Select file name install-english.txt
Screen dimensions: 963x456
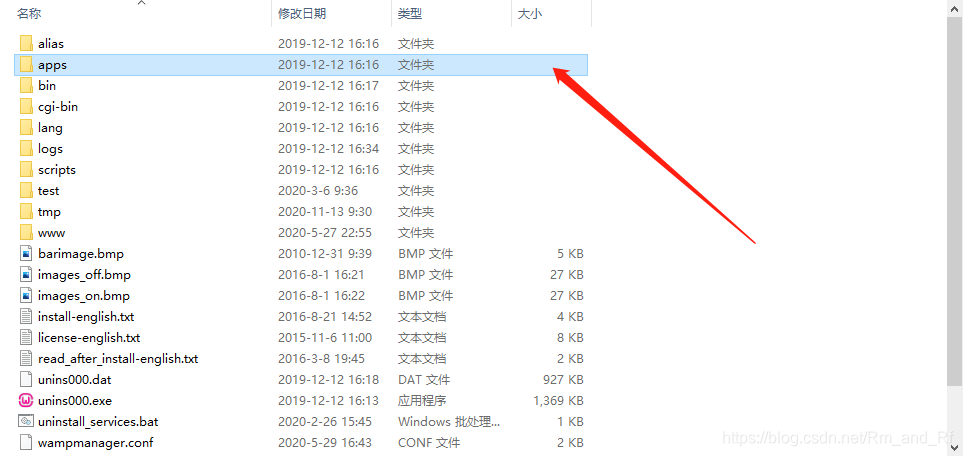(86, 316)
